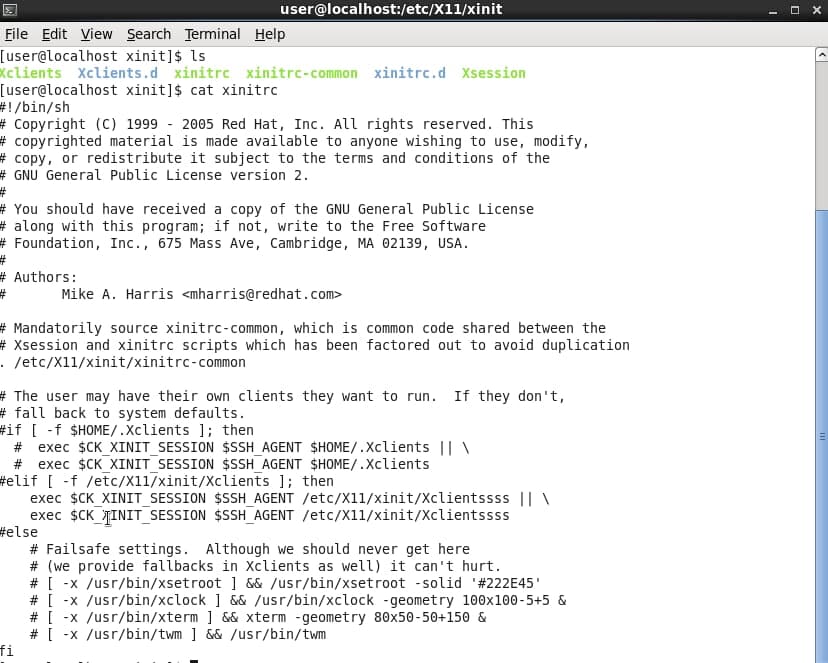Click the '#else' line
Screen dimensions: 828x663
[x=19, y=532]
